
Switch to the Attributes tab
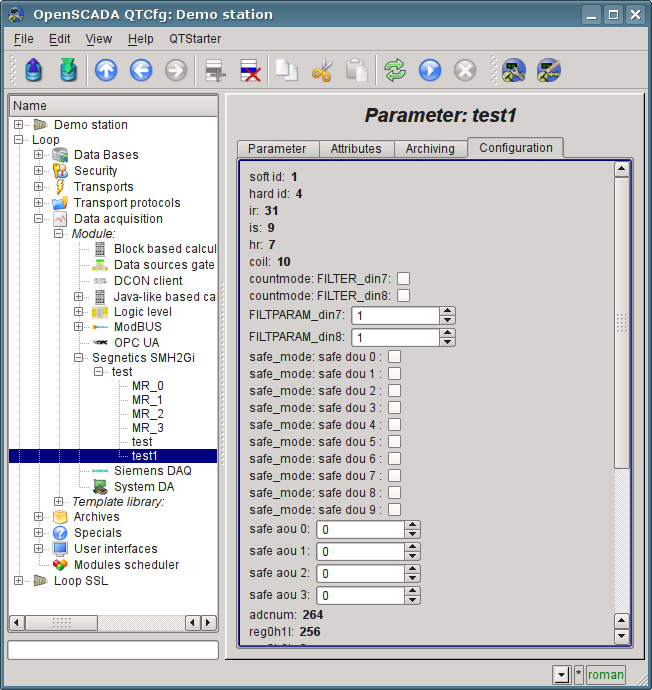click(356, 149)
